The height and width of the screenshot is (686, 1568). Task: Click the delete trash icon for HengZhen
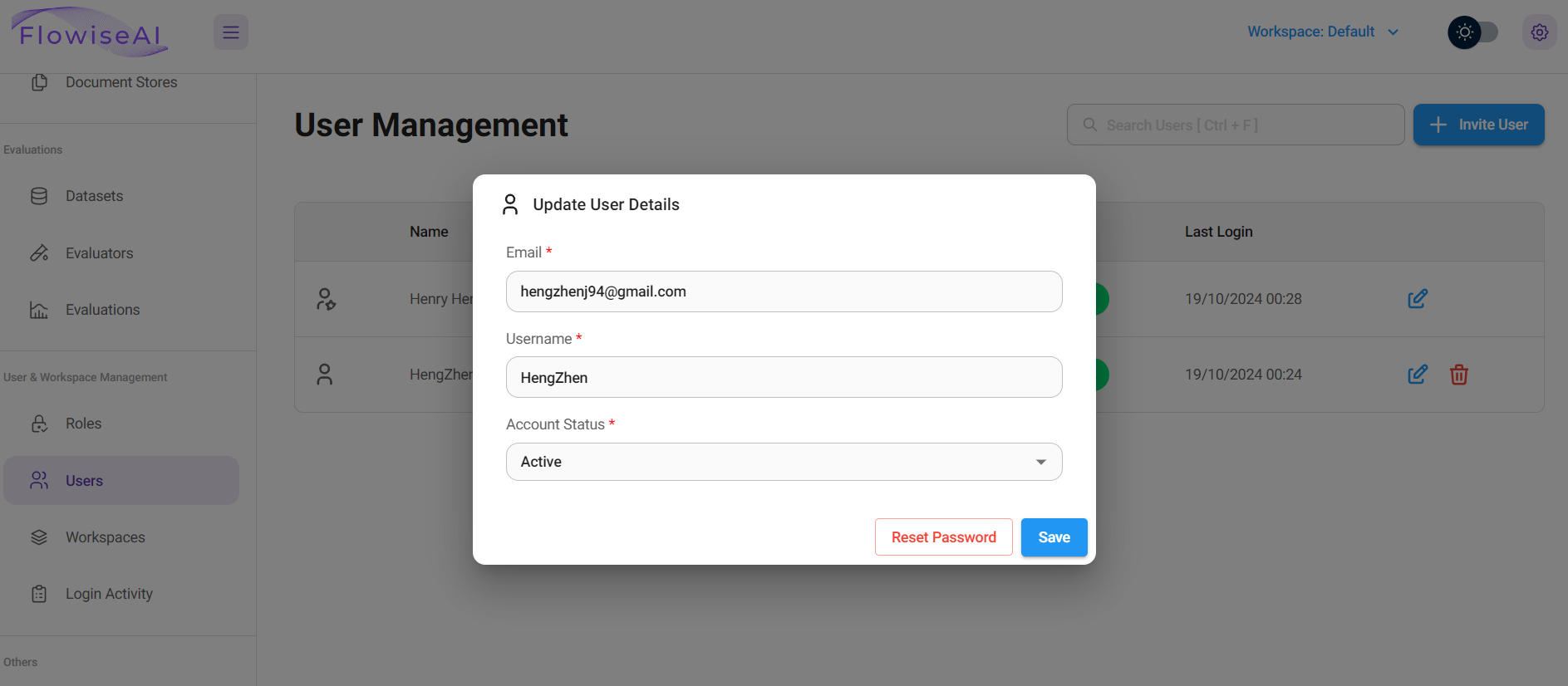coord(1458,375)
